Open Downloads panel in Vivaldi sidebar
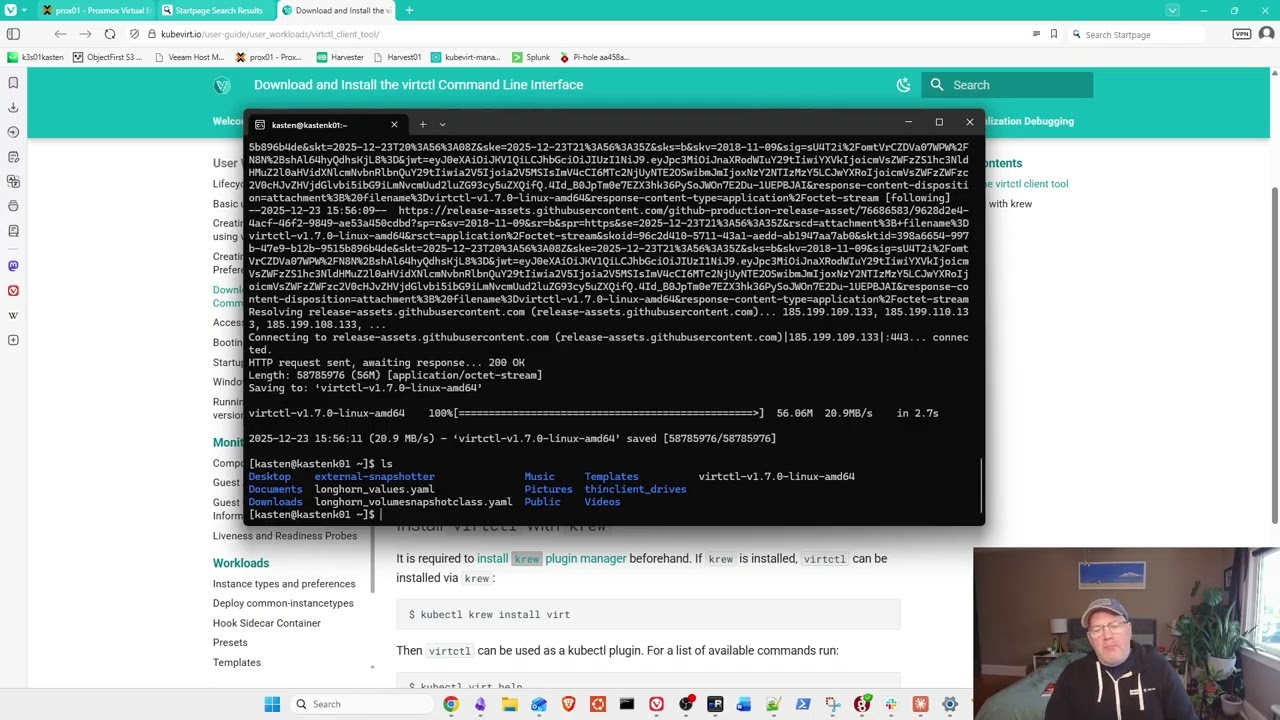1280x720 pixels. point(13,107)
